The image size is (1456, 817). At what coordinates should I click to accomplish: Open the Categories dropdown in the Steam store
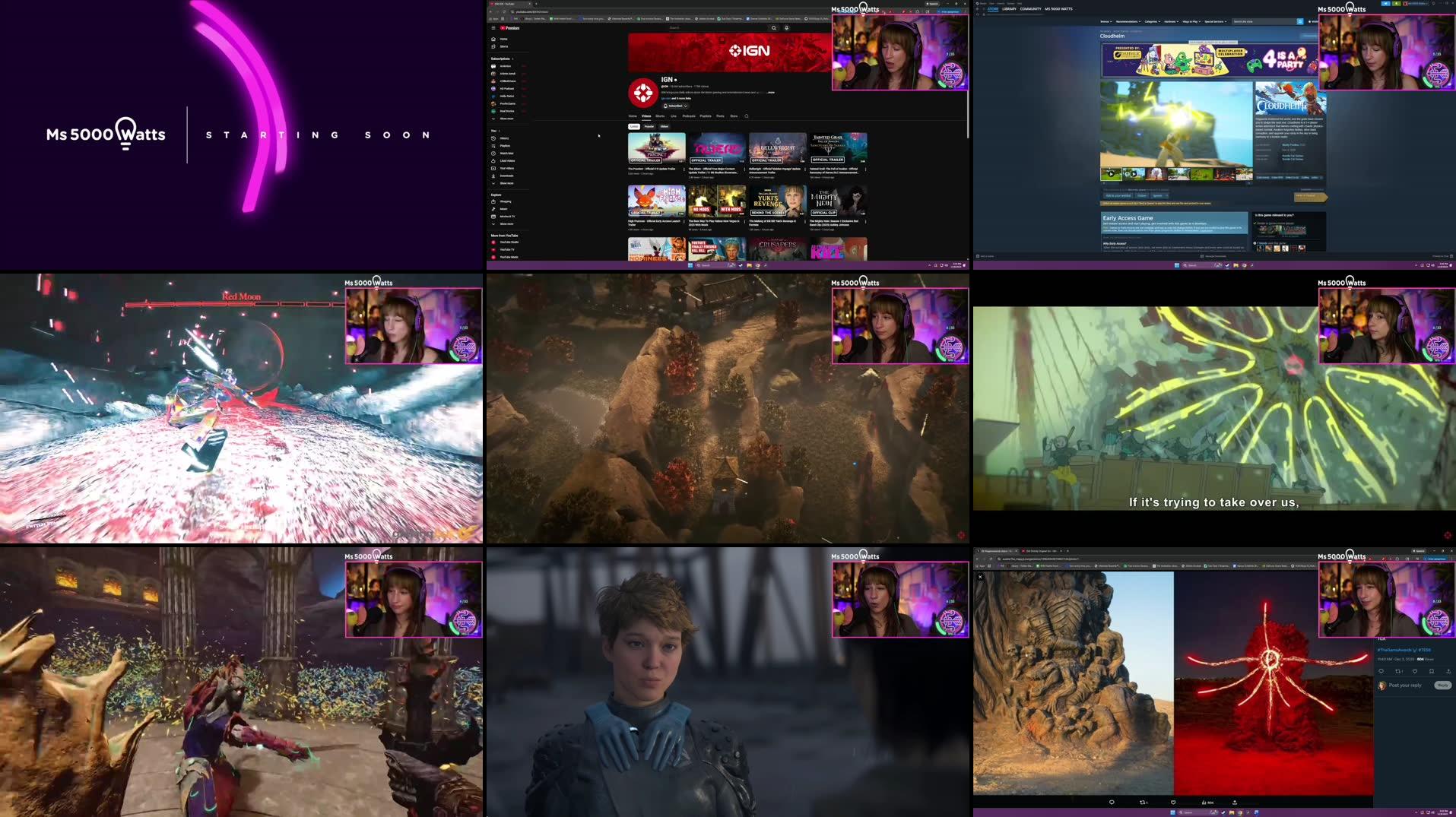(1152, 21)
